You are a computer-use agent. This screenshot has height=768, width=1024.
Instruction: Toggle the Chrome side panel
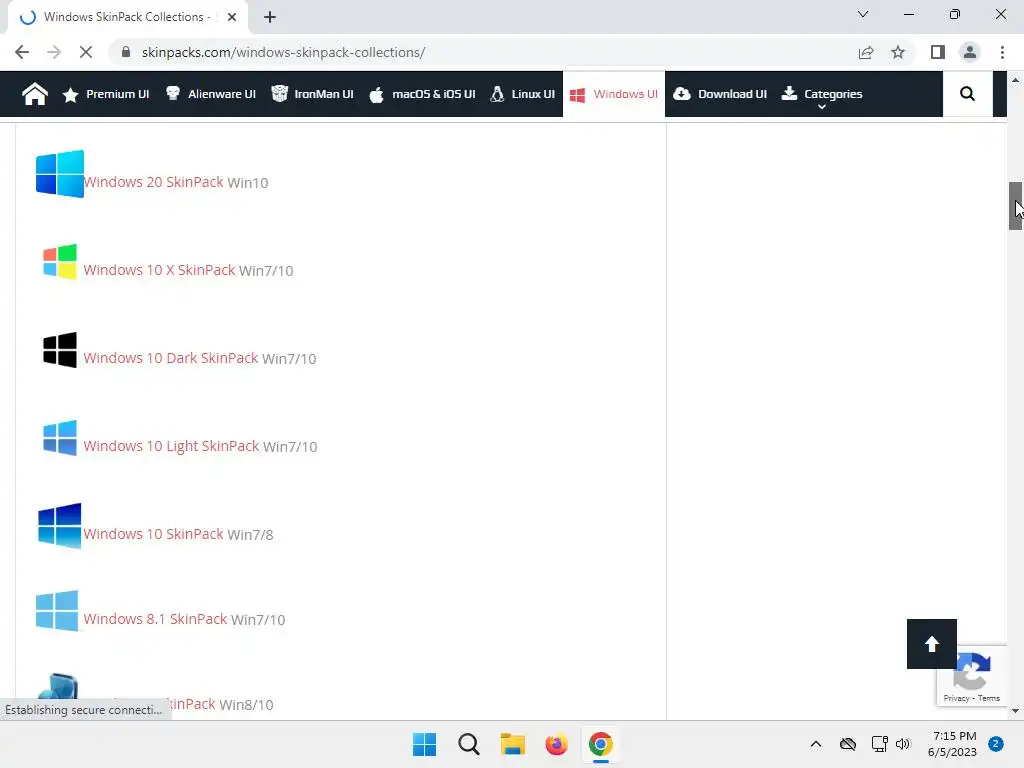point(938,52)
